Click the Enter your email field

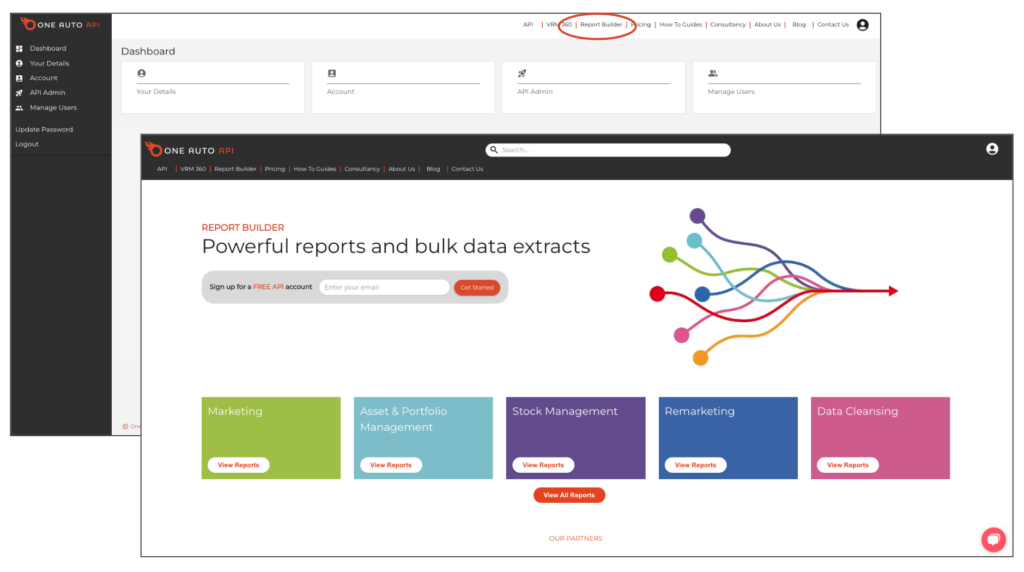[x=384, y=287]
